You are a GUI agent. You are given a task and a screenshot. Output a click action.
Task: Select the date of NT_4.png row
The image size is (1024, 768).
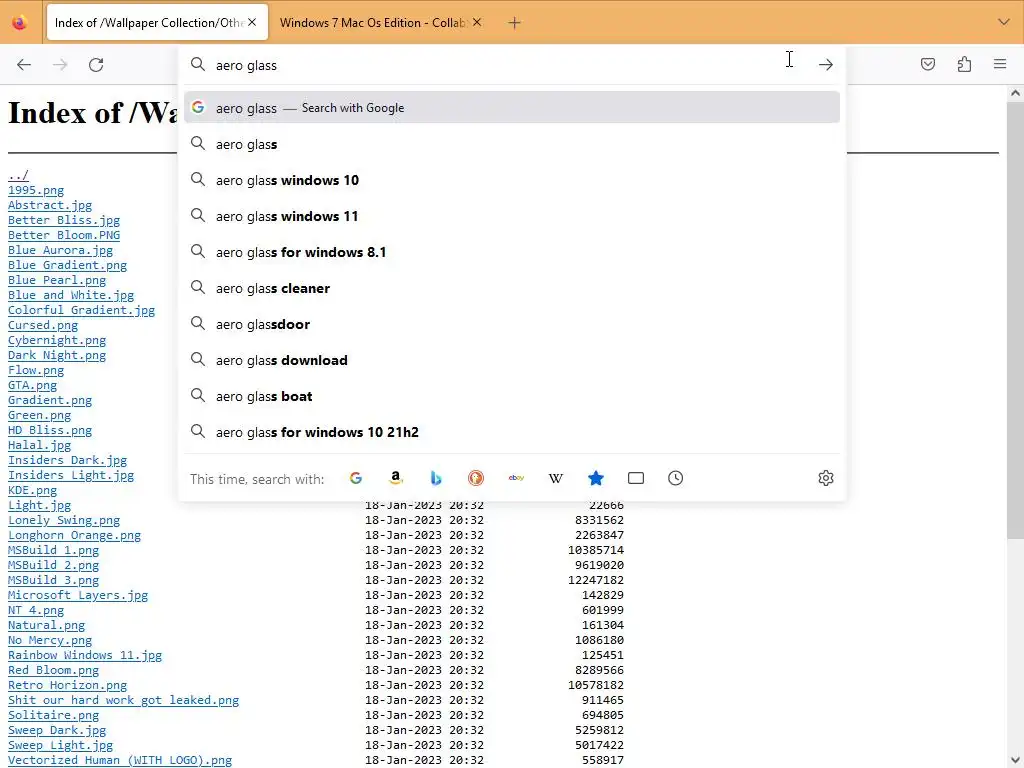(424, 610)
